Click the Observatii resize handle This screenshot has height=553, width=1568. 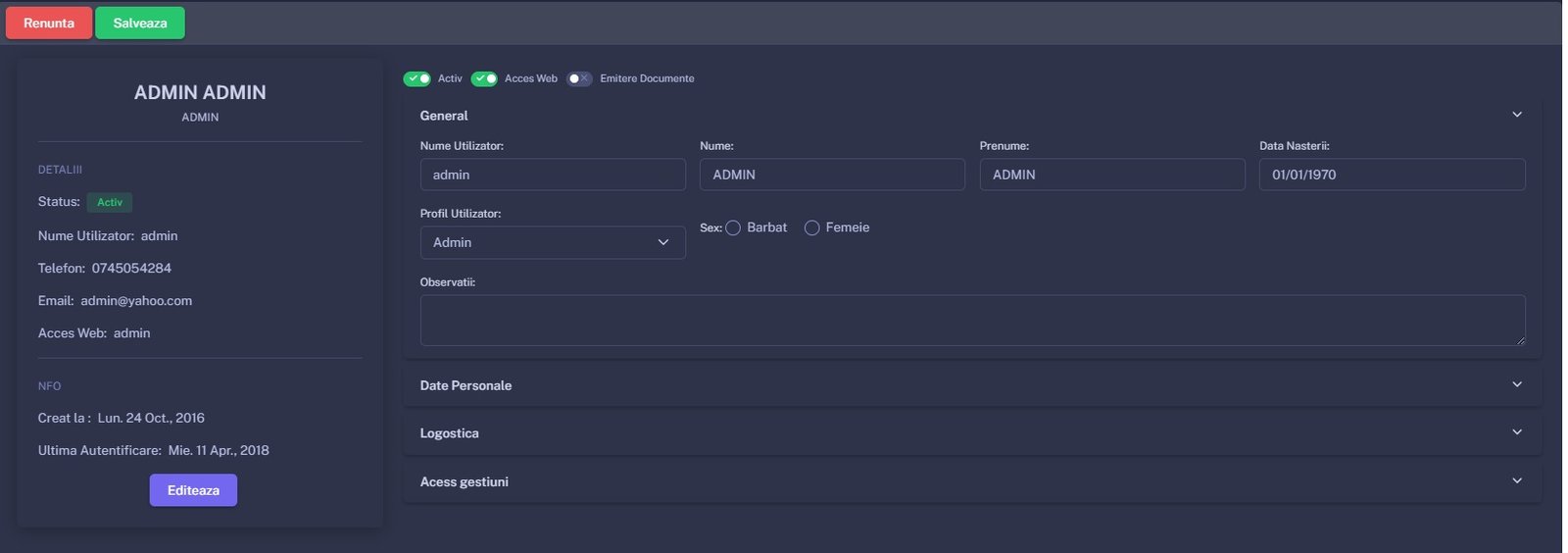click(x=1520, y=340)
